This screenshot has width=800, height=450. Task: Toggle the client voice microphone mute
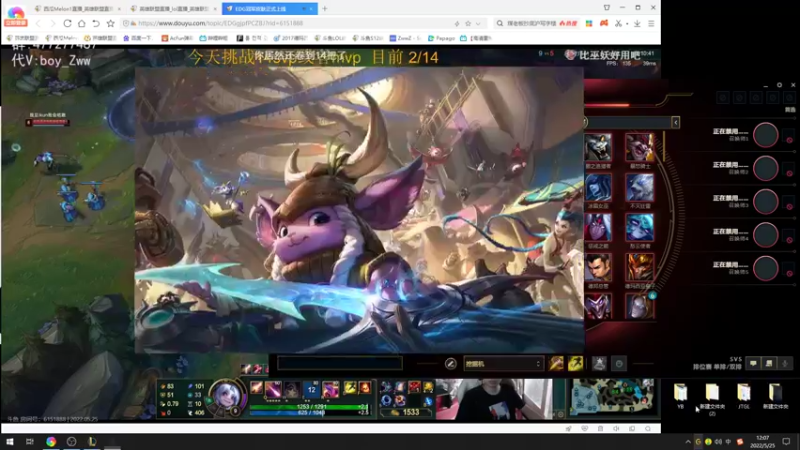point(785,363)
